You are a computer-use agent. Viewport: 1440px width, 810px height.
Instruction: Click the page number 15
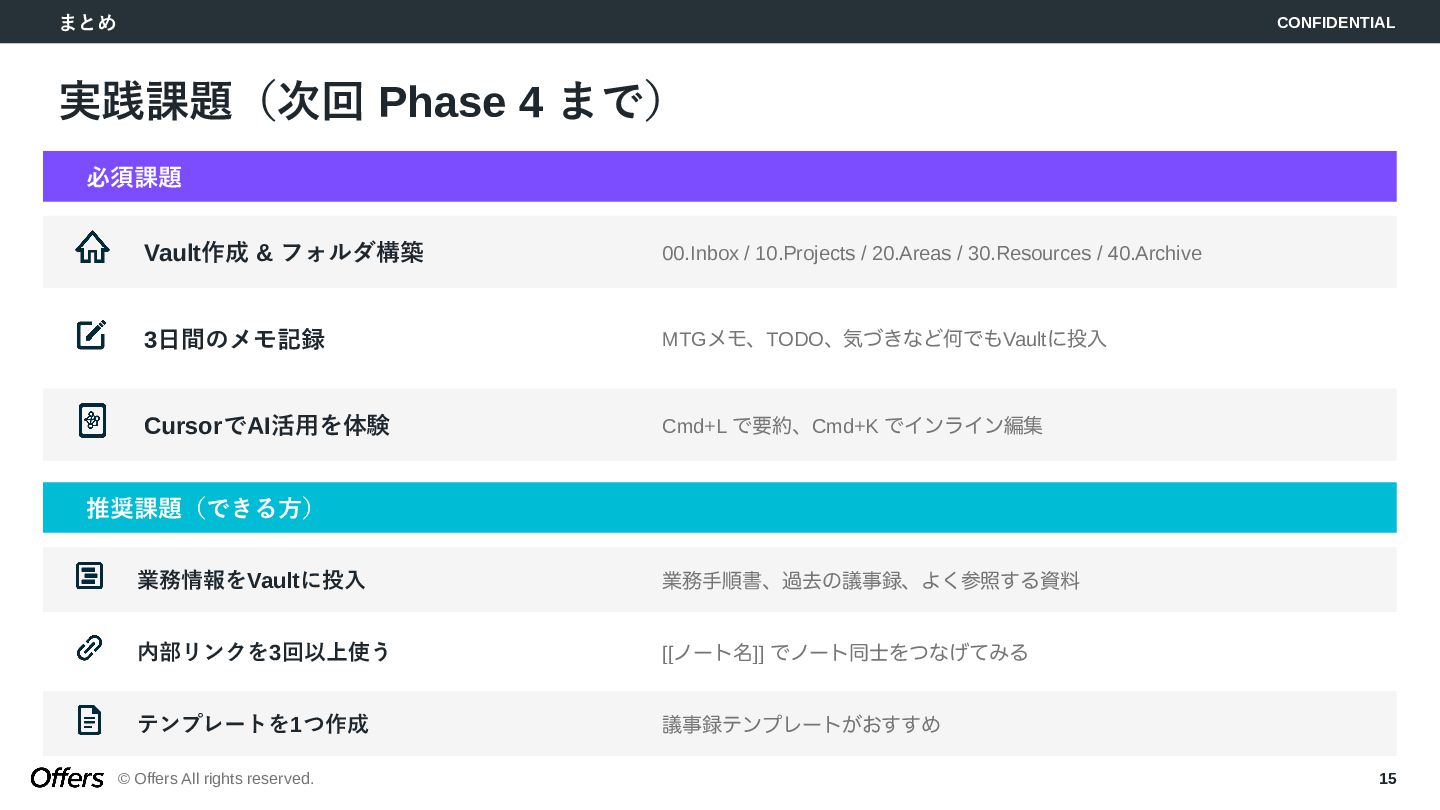click(x=1387, y=779)
